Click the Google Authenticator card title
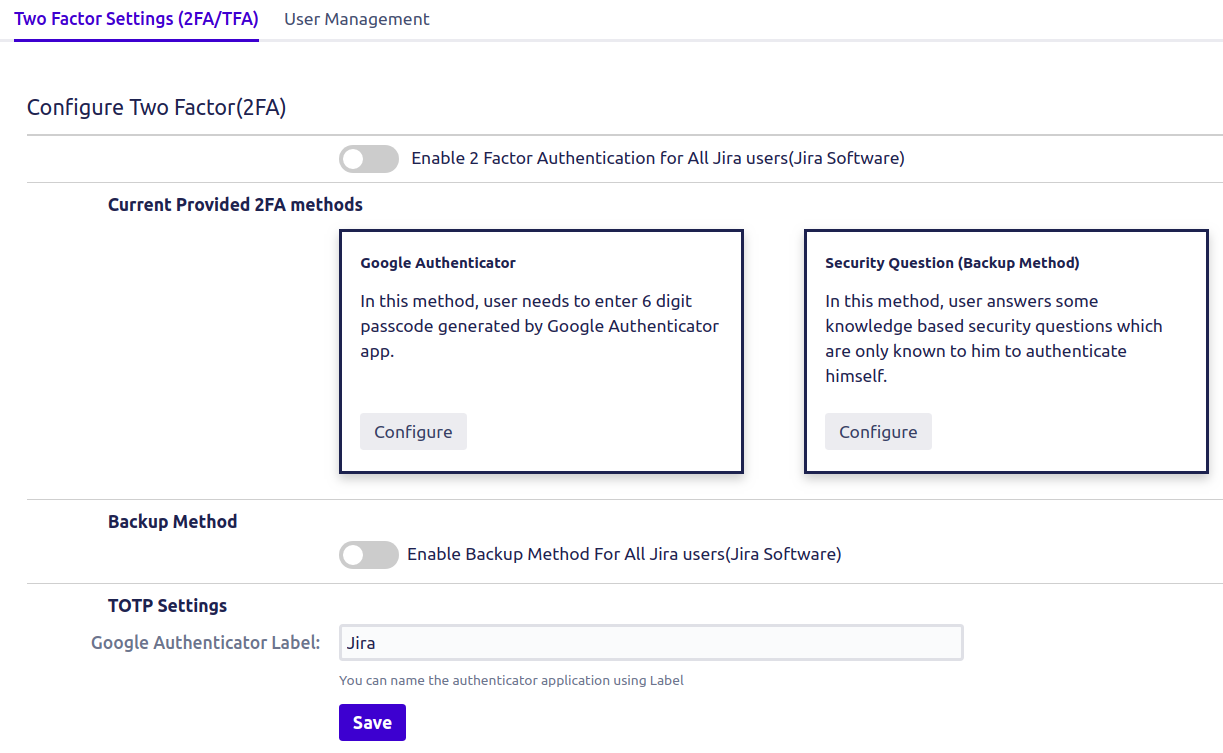The height and width of the screenshot is (753, 1223). click(438, 263)
